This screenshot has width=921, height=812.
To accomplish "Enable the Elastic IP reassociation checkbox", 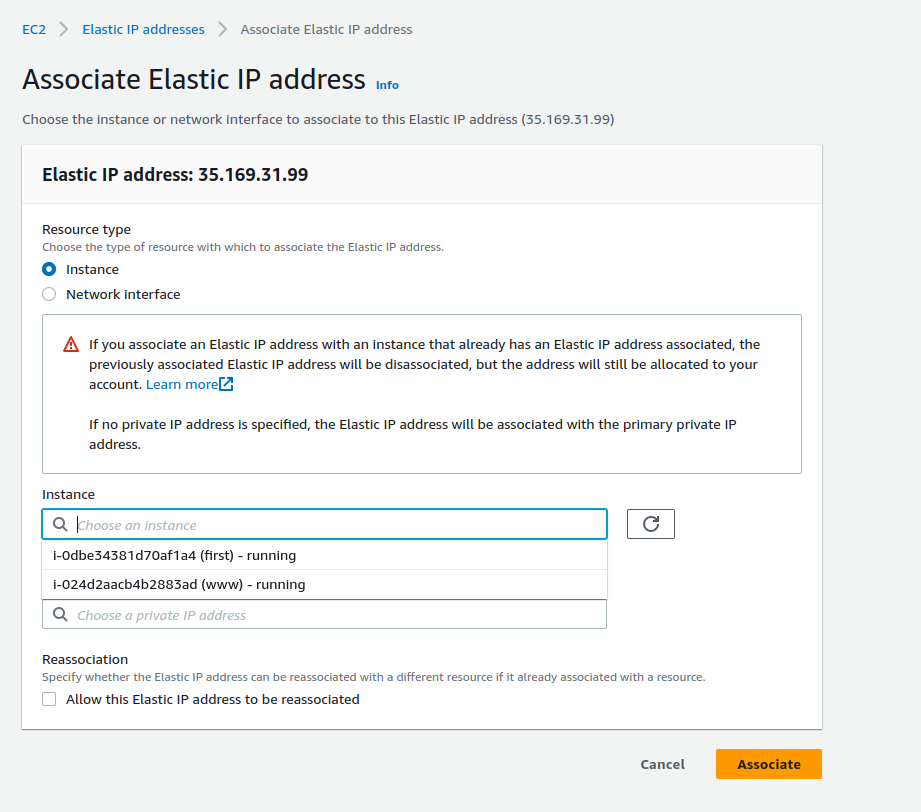I will [49, 699].
